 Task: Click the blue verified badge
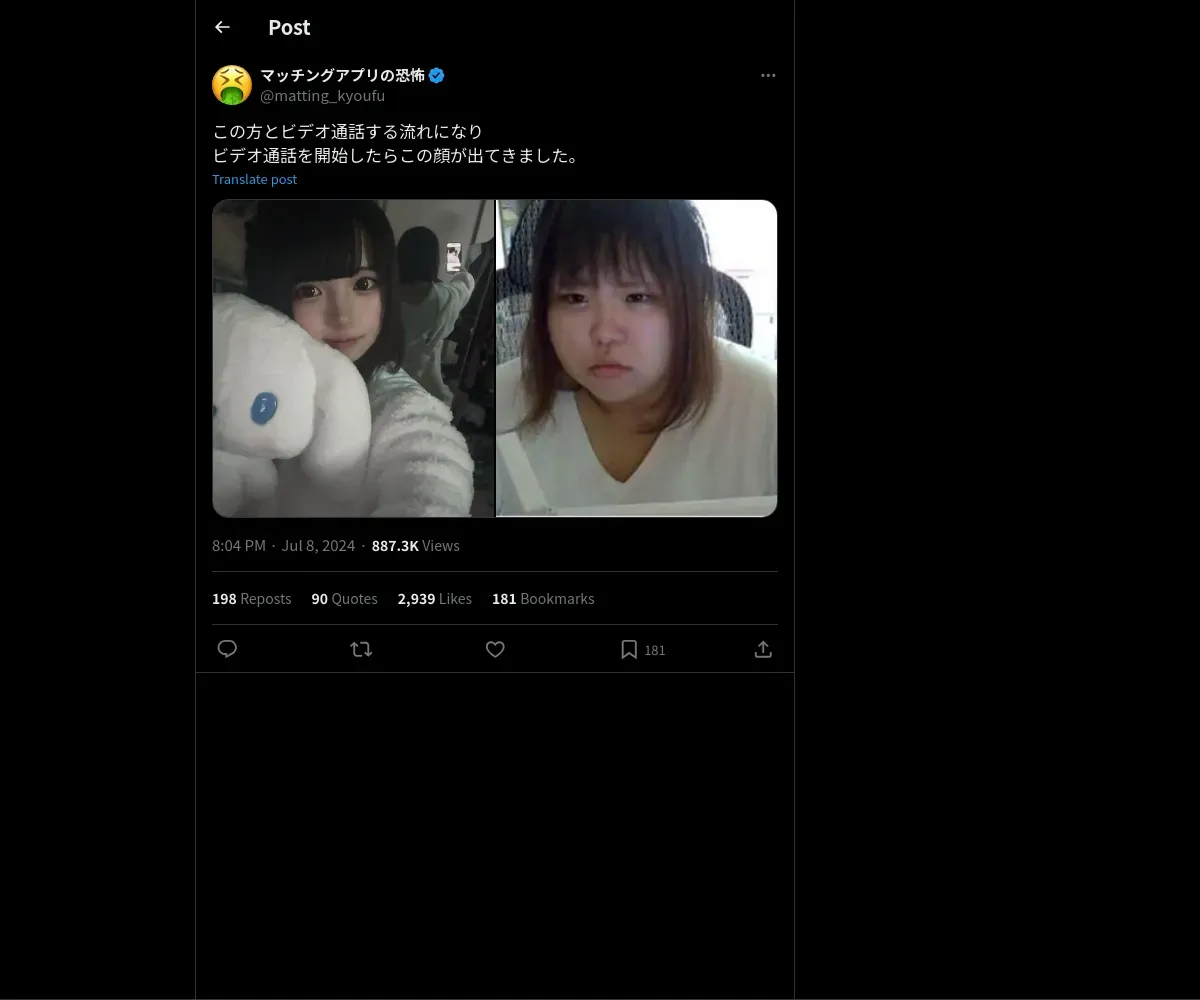pos(437,75)
